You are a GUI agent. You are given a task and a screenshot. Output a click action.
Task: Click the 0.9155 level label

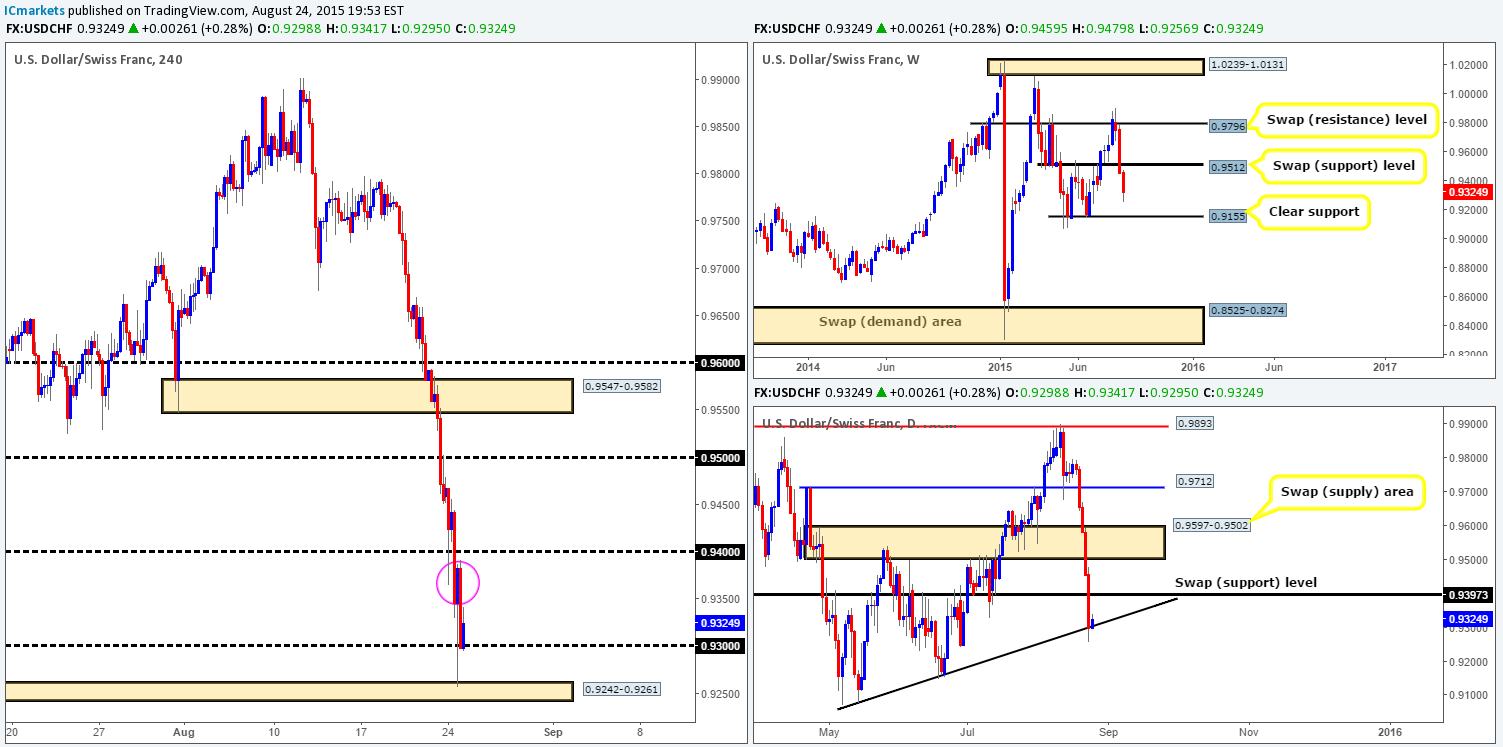pyautogui.click(x=1229, y=215)
